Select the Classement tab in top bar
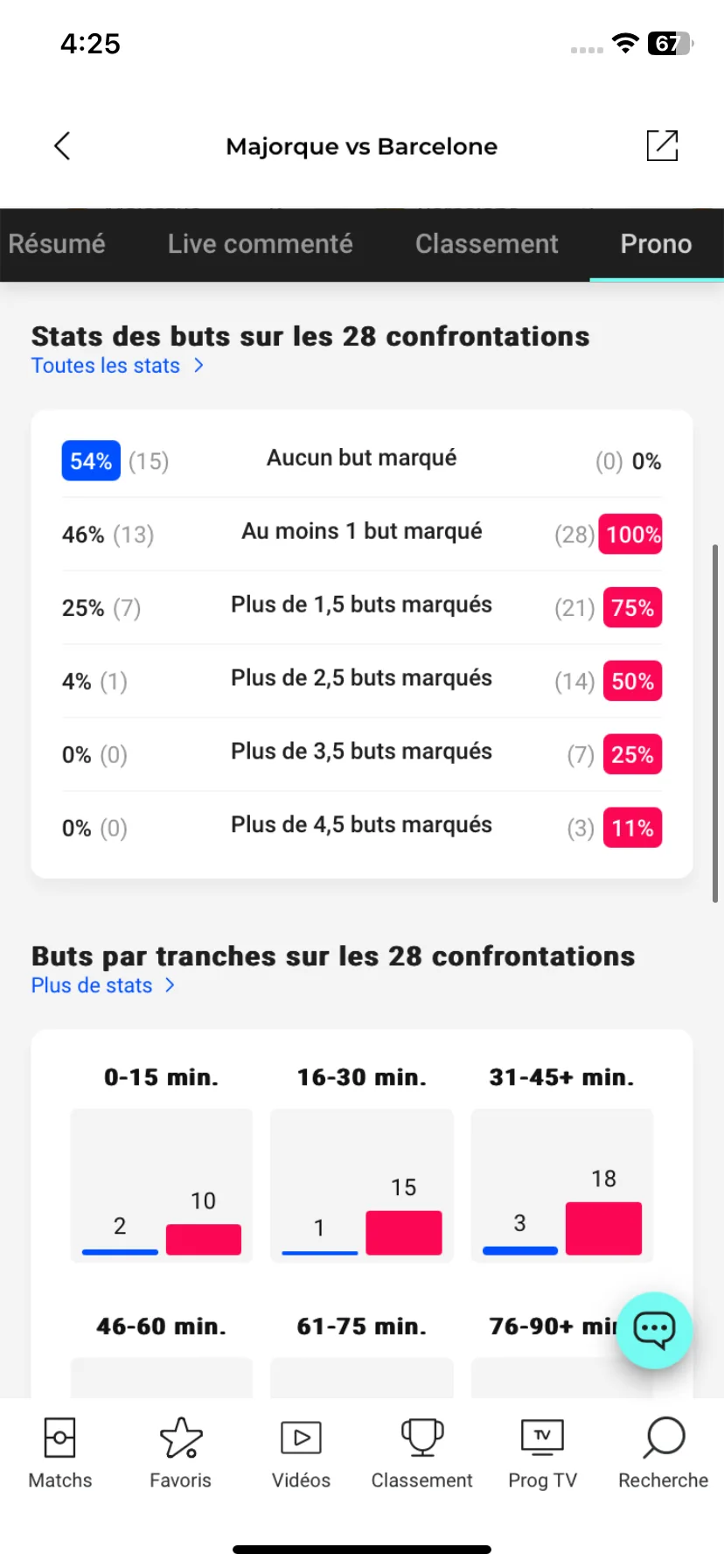 486,243
